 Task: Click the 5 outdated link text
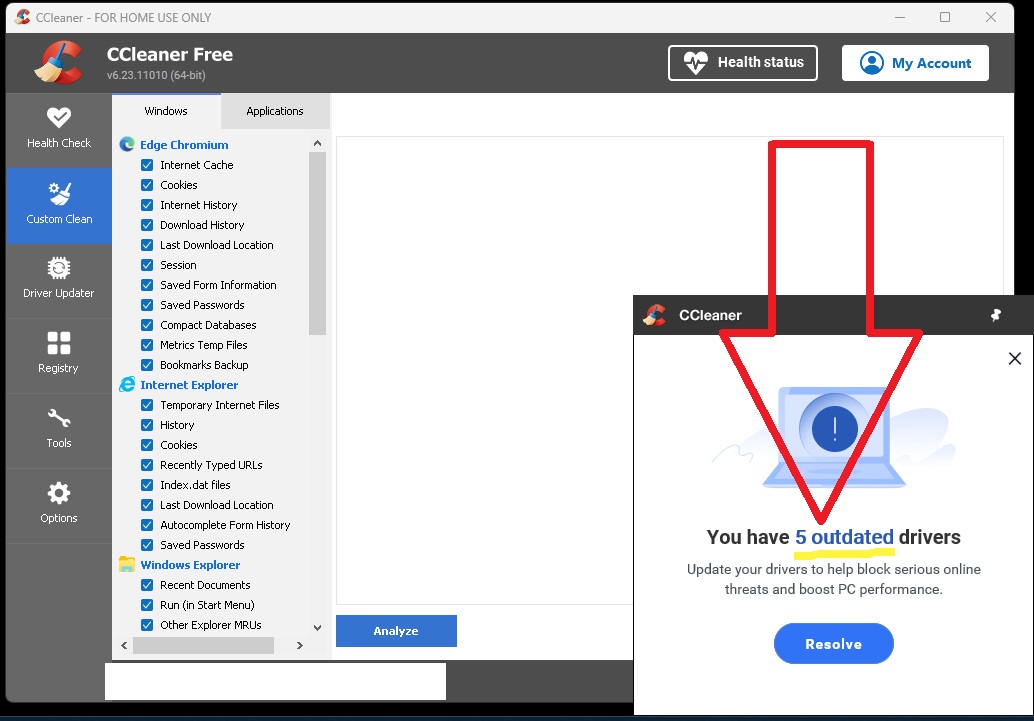point(844,537)
